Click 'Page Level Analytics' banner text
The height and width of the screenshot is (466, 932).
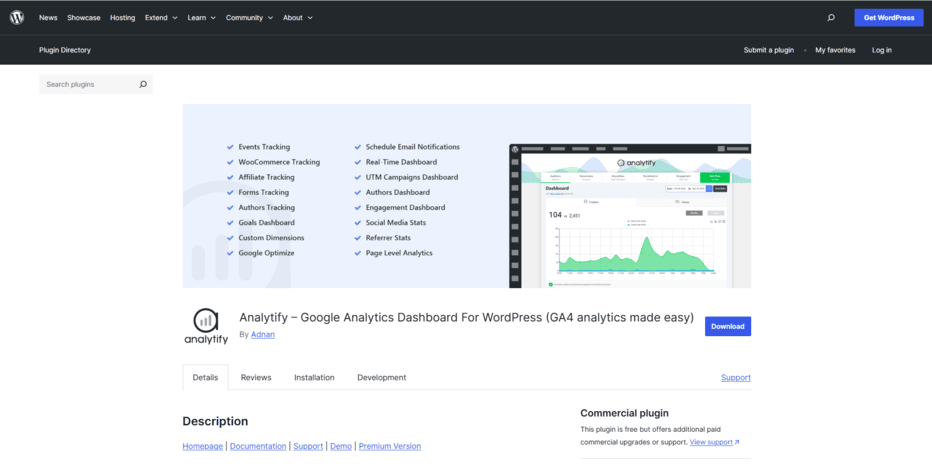[x=399, y=253]
